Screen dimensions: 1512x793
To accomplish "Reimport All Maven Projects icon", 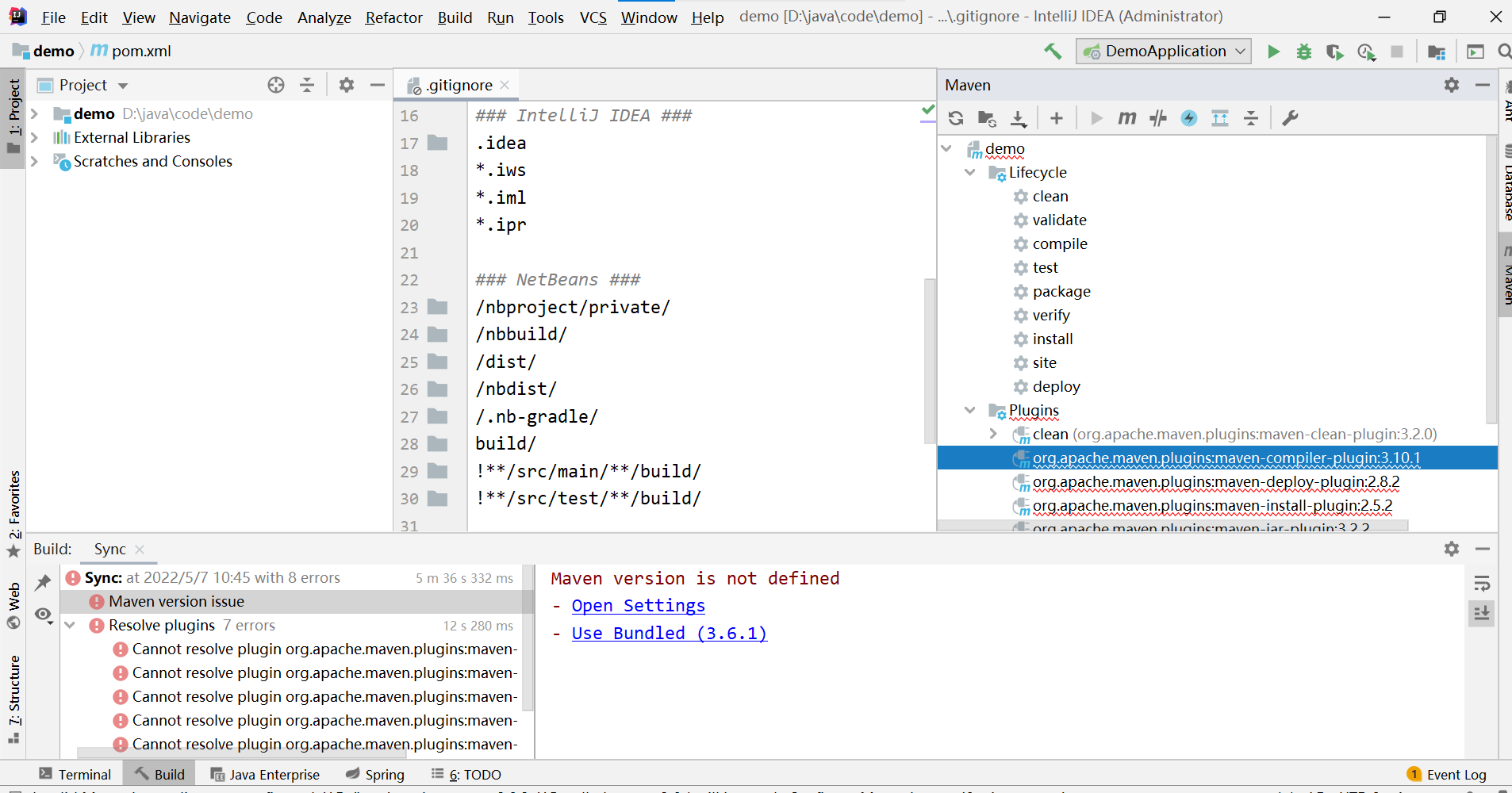I will pos(956,118).
